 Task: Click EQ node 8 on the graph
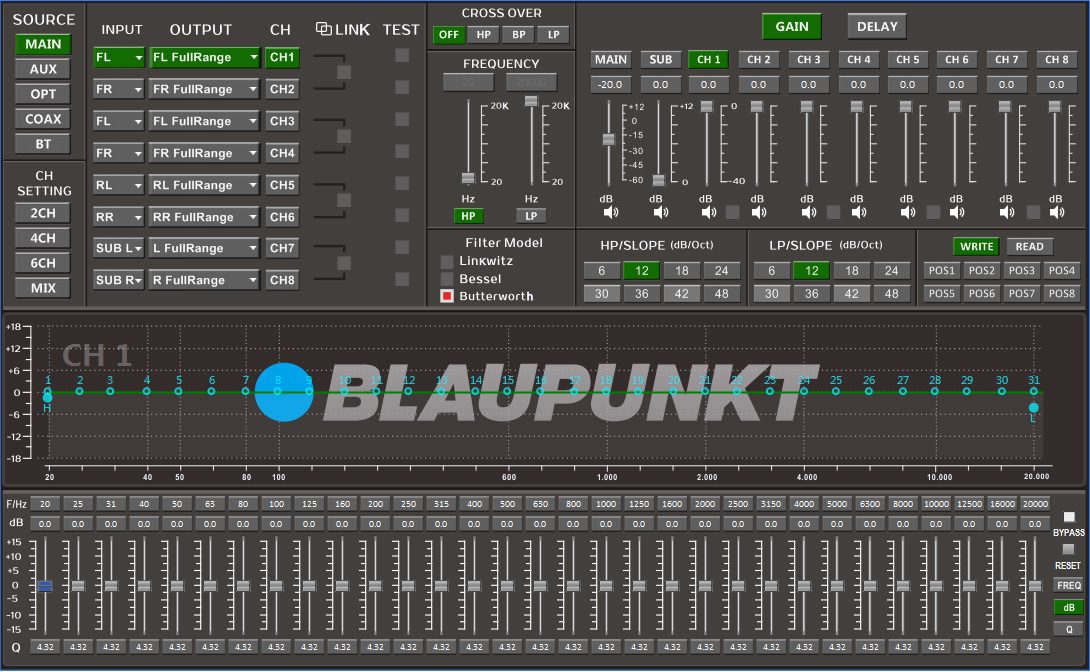(x=279, y=391)
